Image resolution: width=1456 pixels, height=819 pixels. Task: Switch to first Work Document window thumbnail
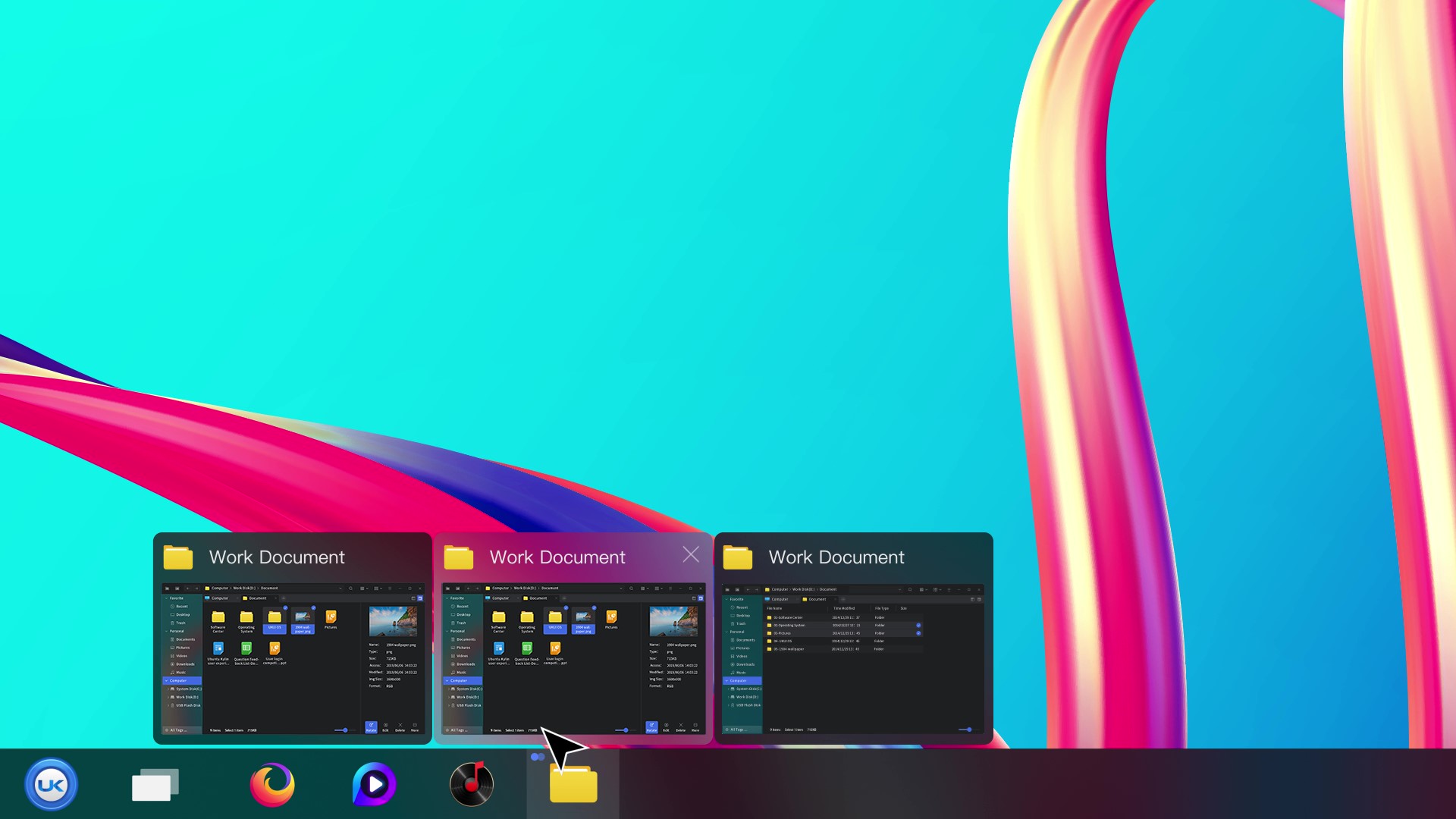(x=293, y=658)
